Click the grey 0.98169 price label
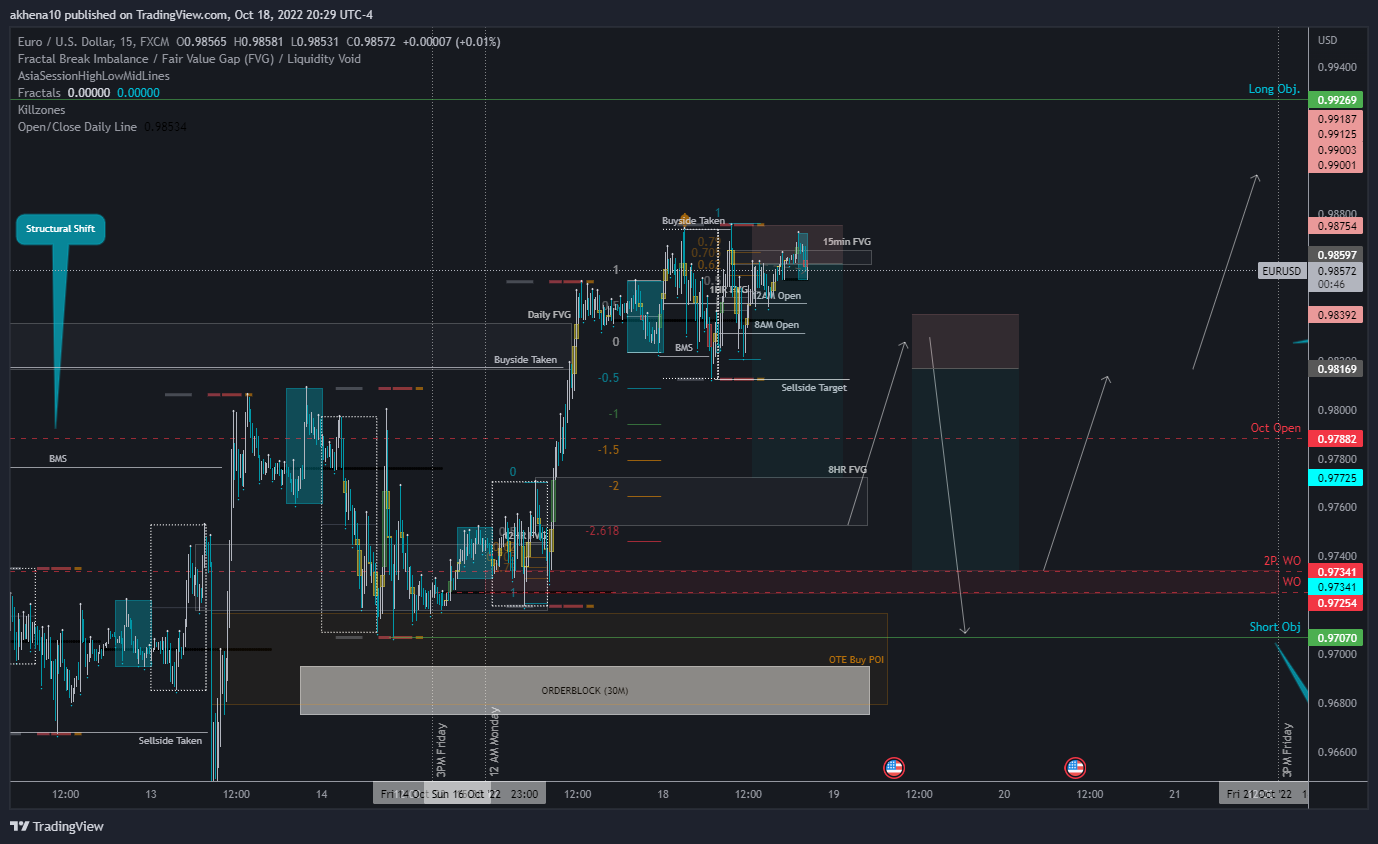Image resolution: width=1378 pixels, height=844 pixels. click(x=1336, y=369)
